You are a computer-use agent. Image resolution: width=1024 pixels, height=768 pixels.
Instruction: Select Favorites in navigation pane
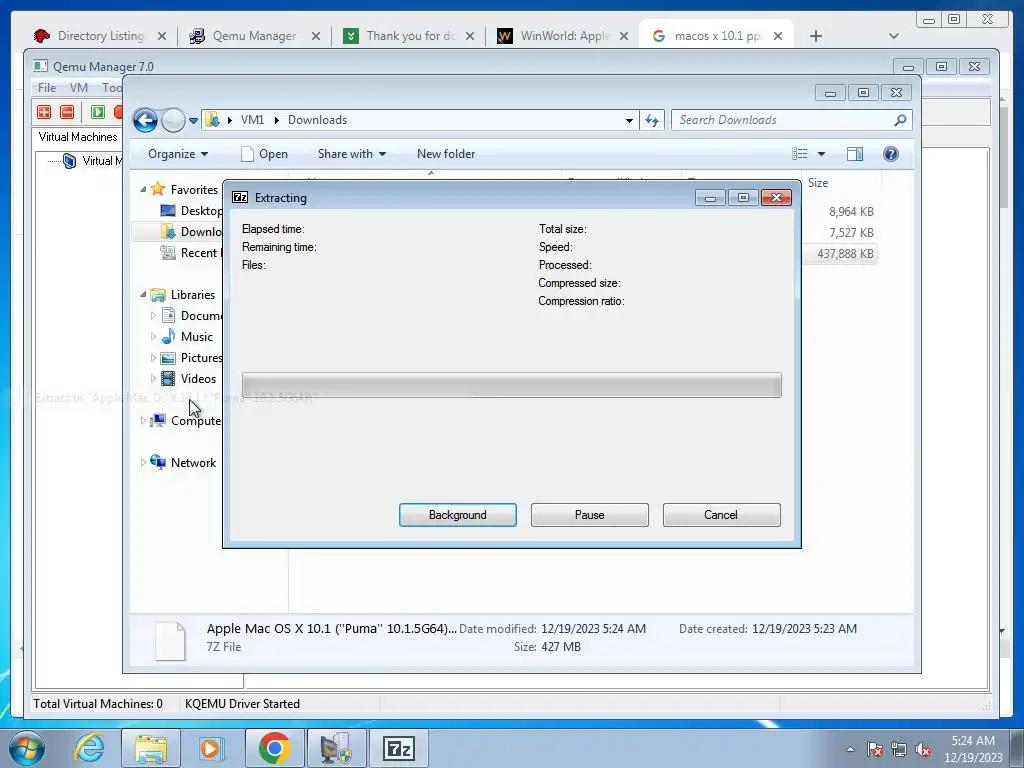(x=194, y=189)
